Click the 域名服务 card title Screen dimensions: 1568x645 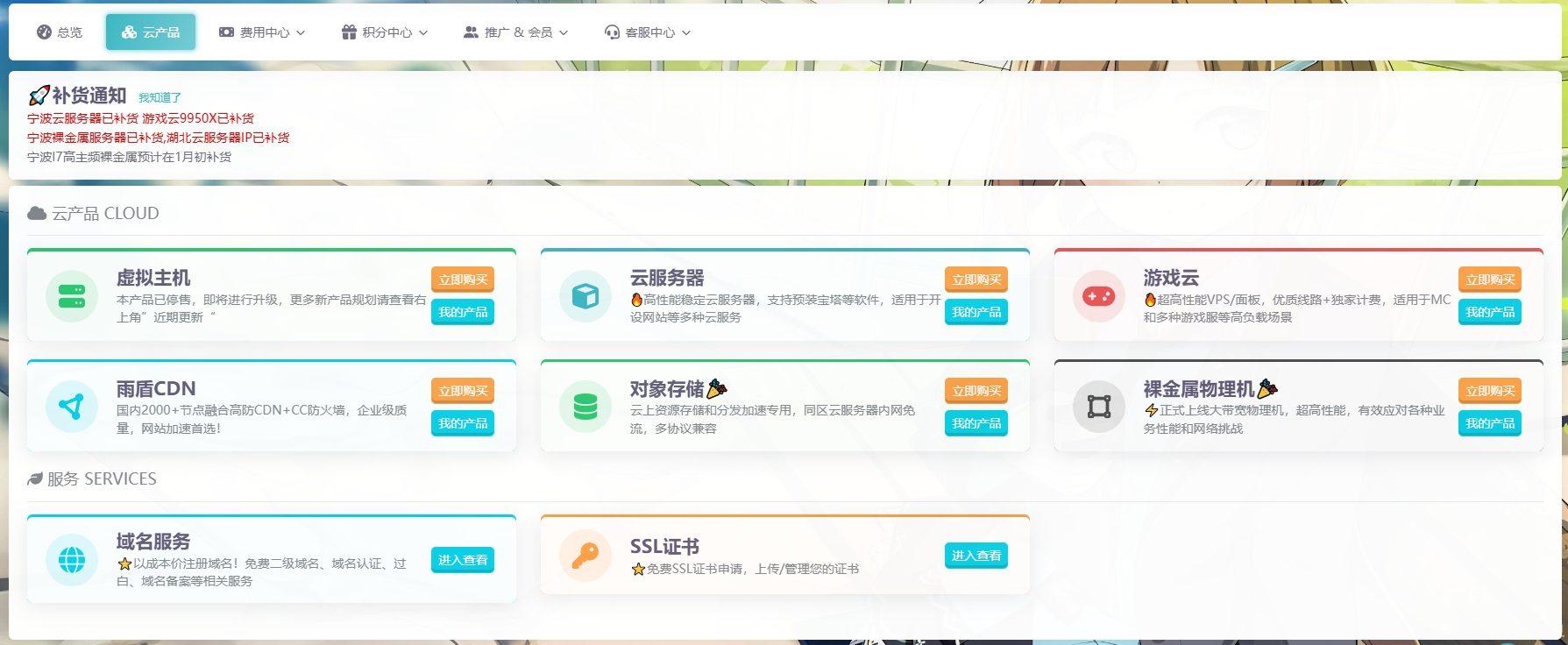click(153, 542)
